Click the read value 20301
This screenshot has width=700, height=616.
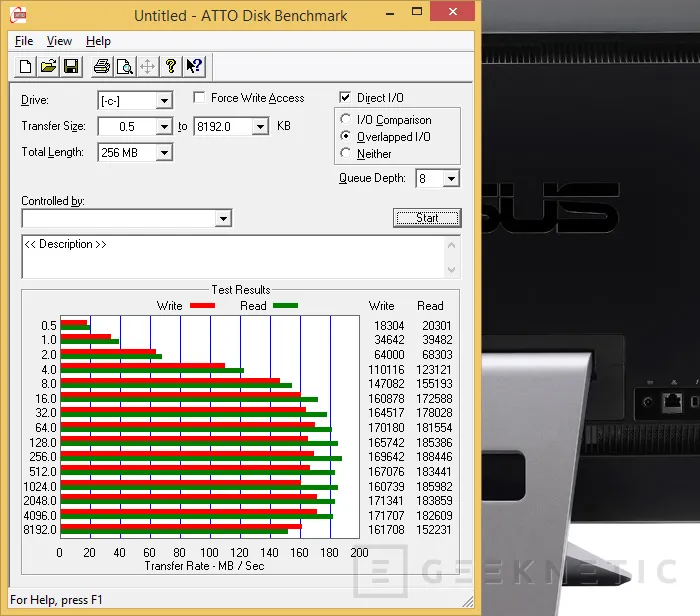(437, 325)
